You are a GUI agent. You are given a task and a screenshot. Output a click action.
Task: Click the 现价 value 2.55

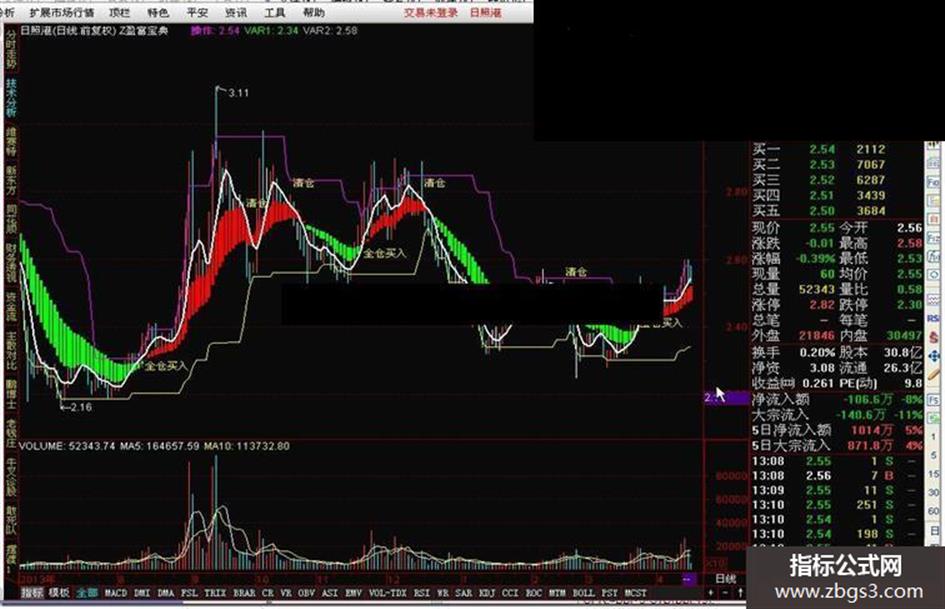(x=821, y=227)
